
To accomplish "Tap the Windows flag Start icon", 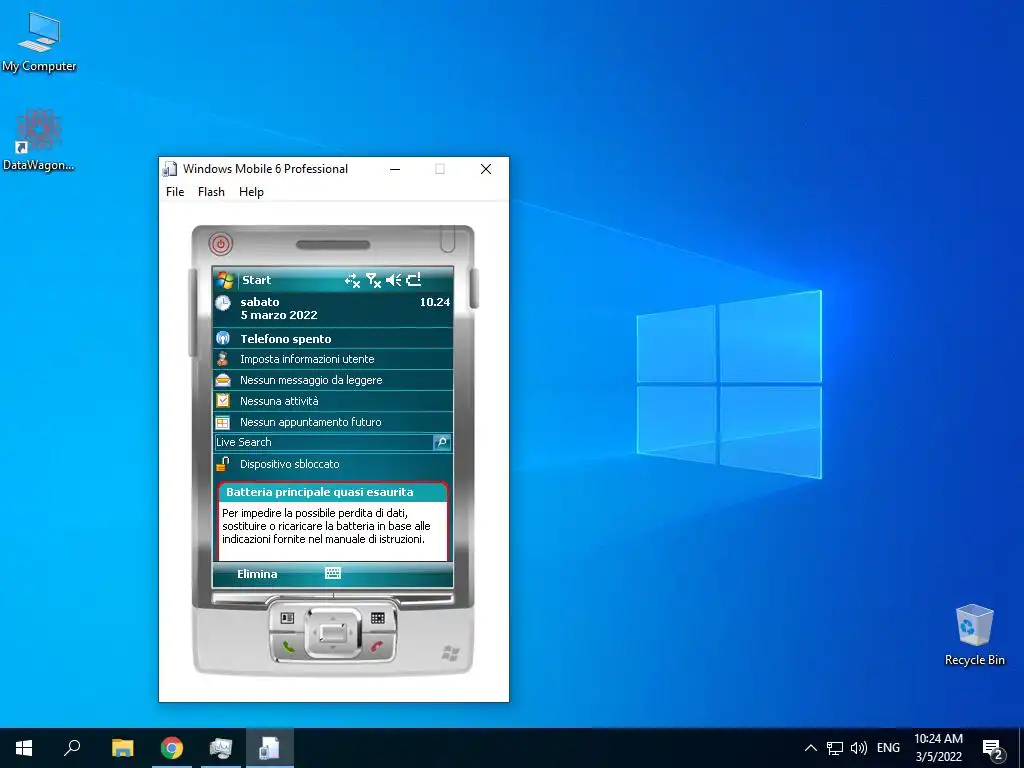I will click(226, 280).
